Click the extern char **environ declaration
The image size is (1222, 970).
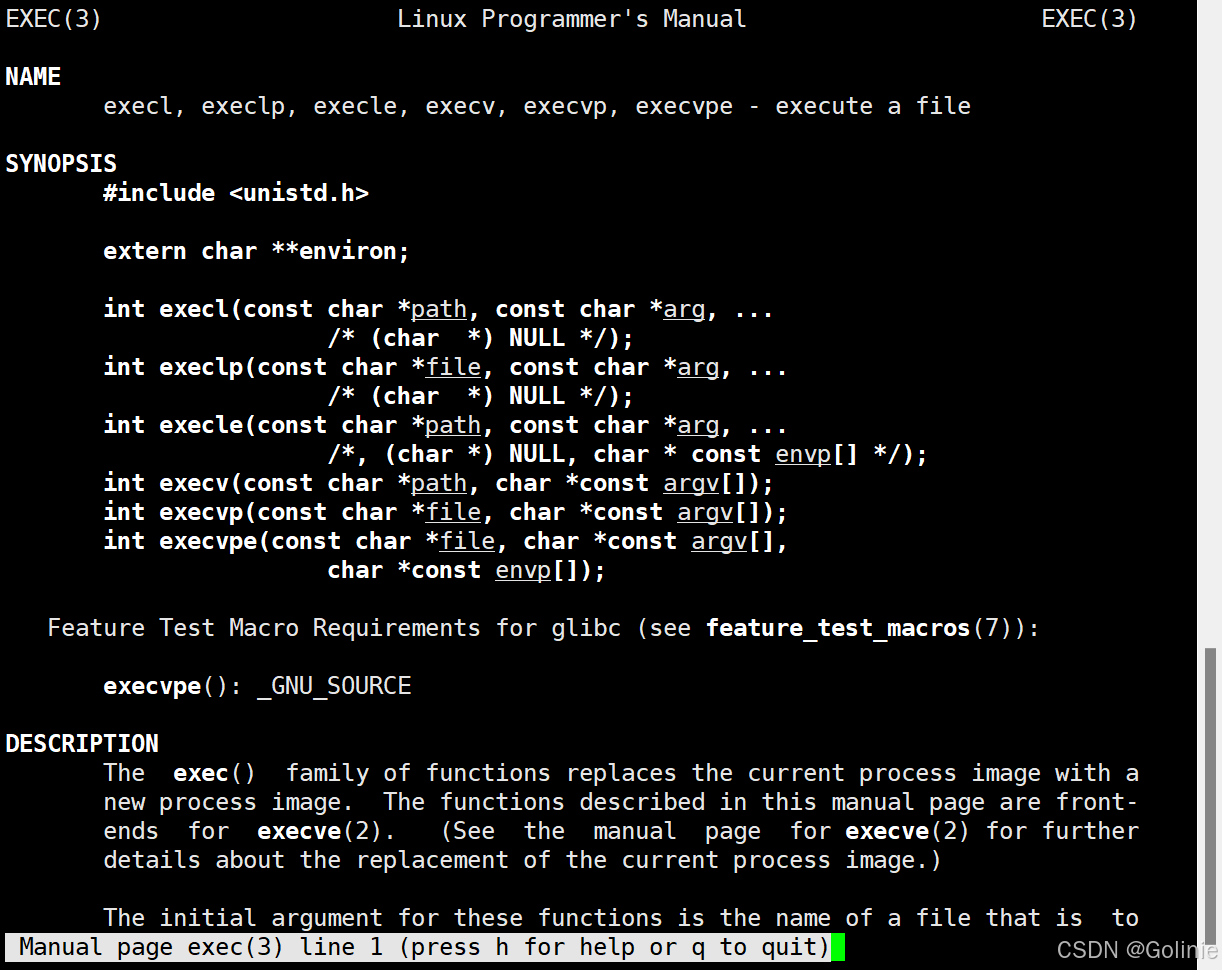click(257, 251)
